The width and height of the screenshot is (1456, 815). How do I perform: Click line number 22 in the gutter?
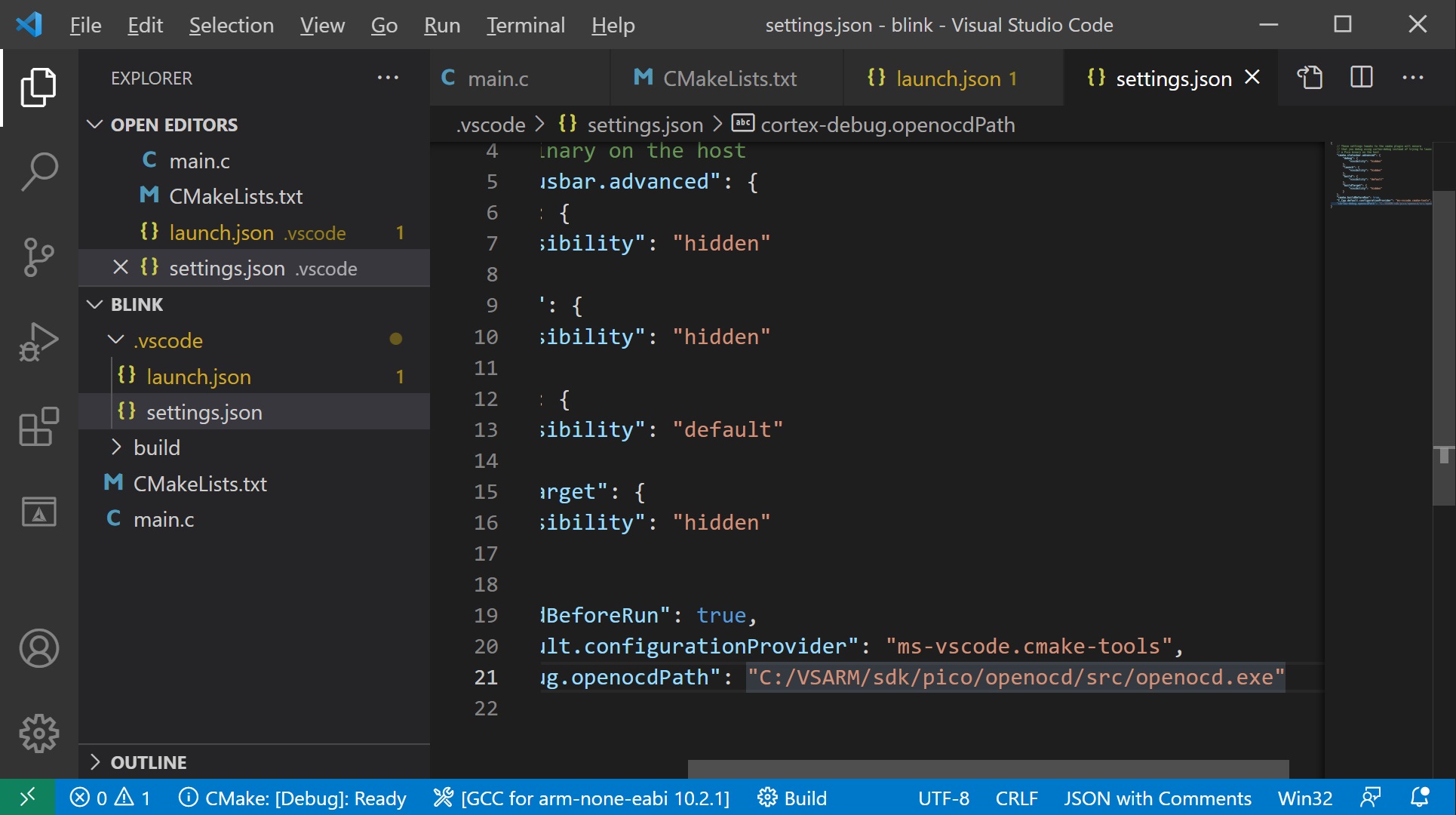click(486, 709)
